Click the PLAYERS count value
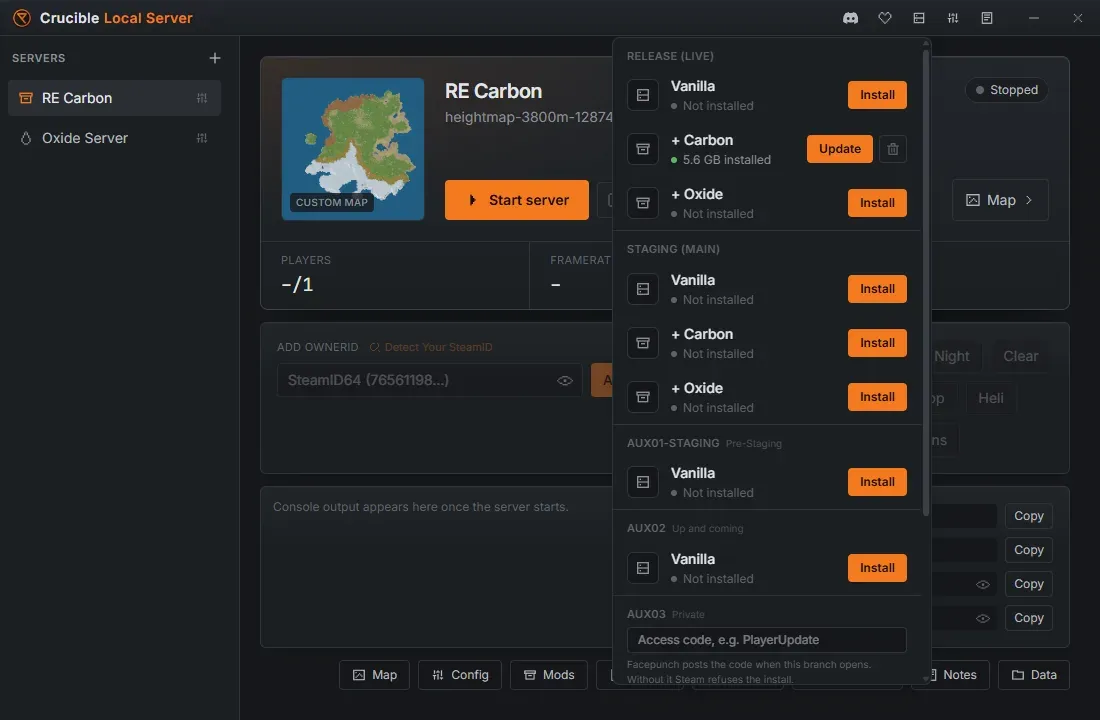1100x720 pixels. [x=297, y=285]
